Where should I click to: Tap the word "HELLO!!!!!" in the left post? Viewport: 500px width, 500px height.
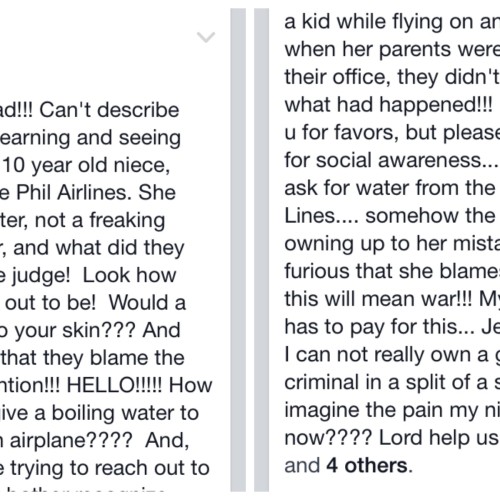click(114, 385)
